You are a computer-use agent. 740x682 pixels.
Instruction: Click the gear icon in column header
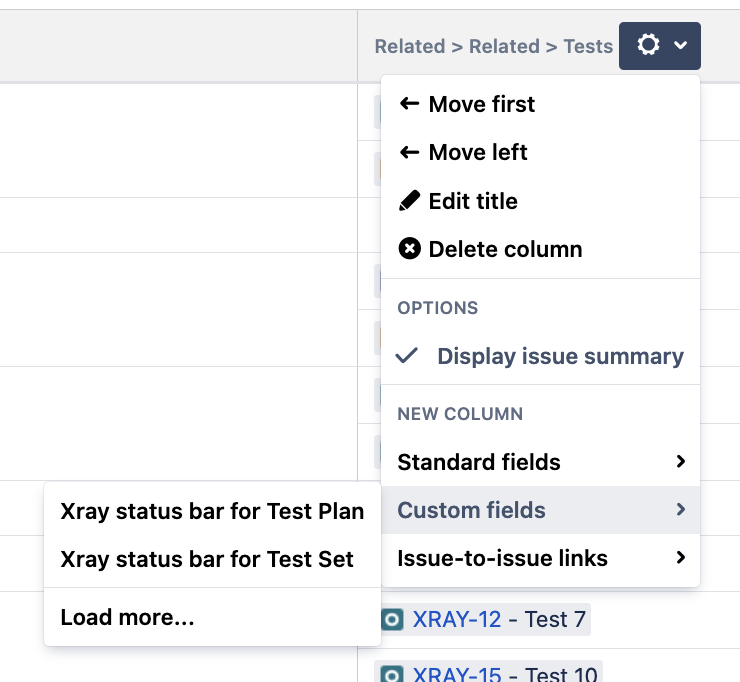coord(648,46)
